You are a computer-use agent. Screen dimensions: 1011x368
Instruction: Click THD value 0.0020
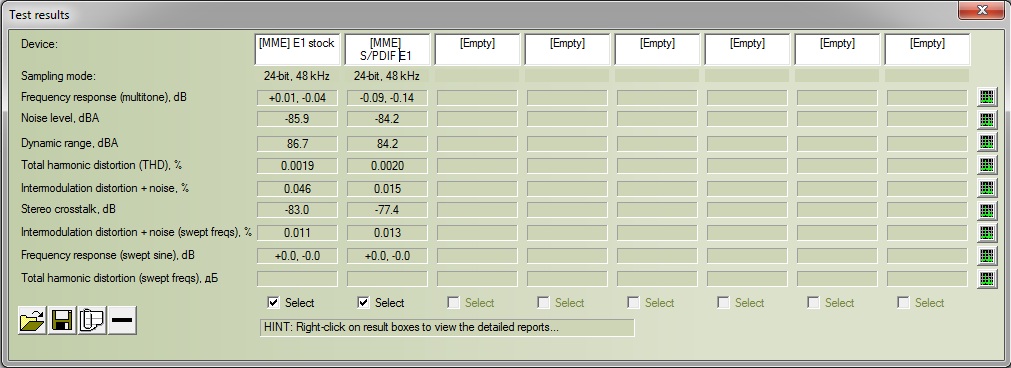(387, 166)
